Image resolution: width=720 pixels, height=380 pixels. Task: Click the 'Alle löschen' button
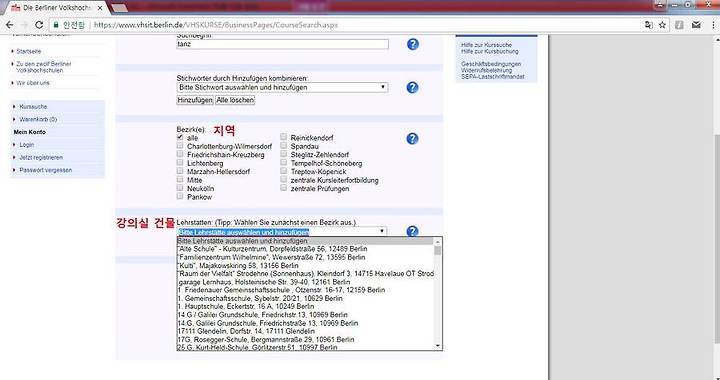tap(235, 100)
